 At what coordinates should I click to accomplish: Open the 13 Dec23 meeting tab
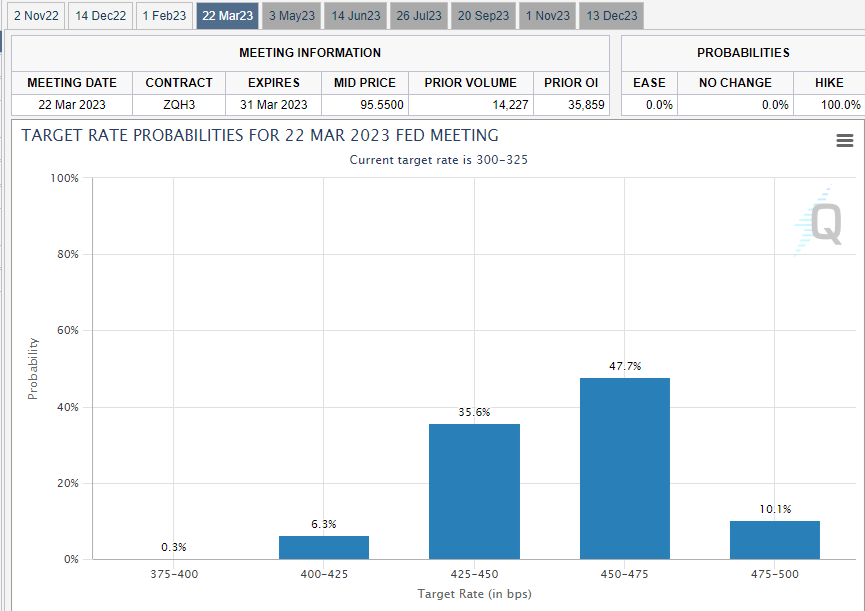pos(612,16)
